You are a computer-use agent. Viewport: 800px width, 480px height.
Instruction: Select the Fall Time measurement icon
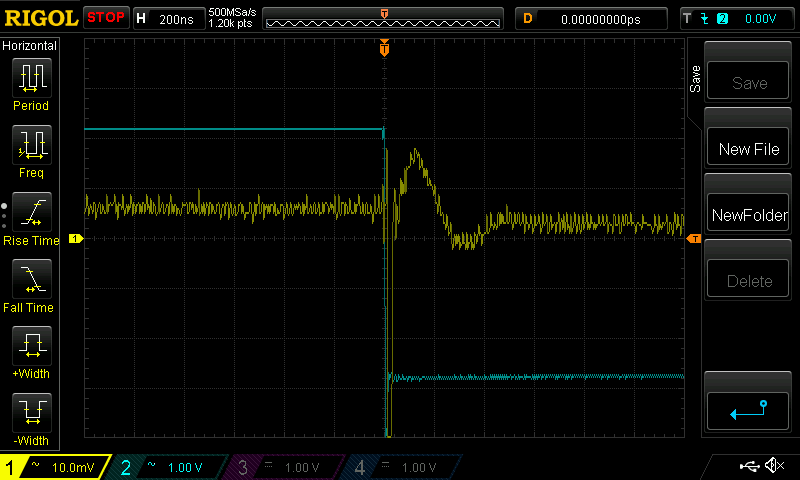click(32, 279)
